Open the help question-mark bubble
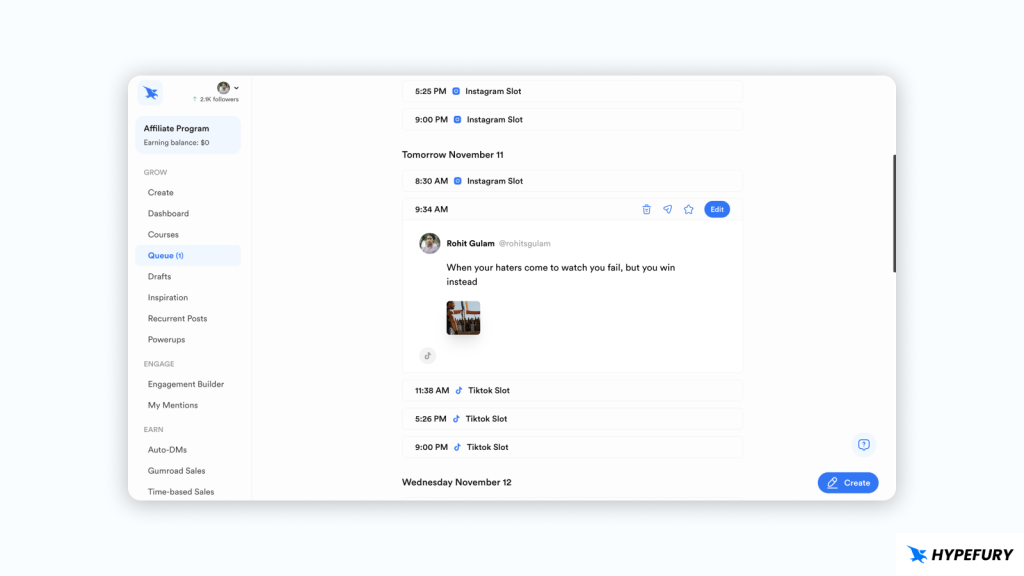This screenshot has width=1024, height=576. point(862,444)
